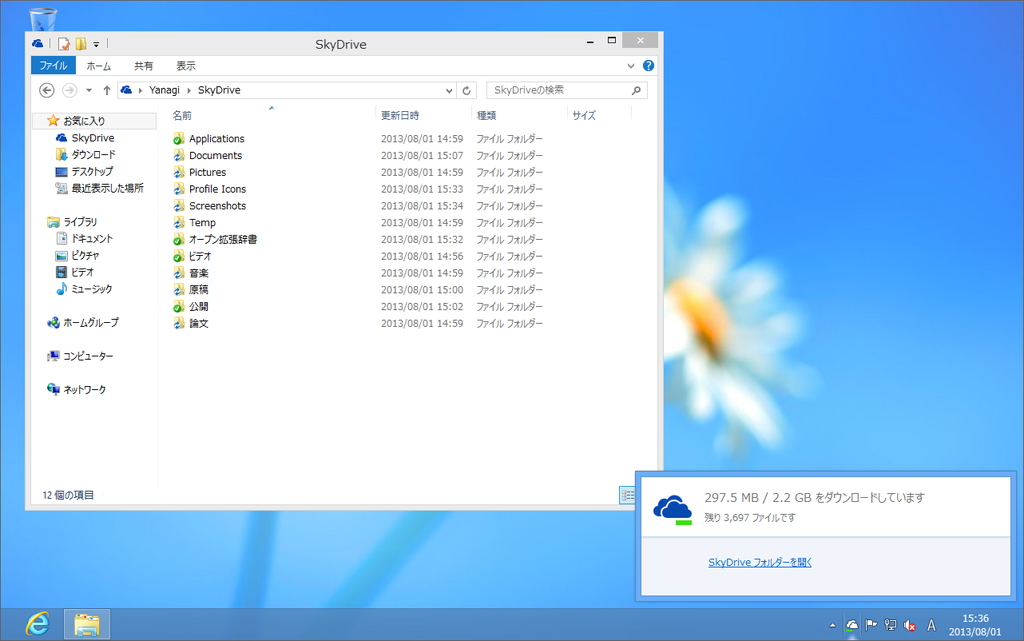Select the Applications folder icon

[178, 138]
